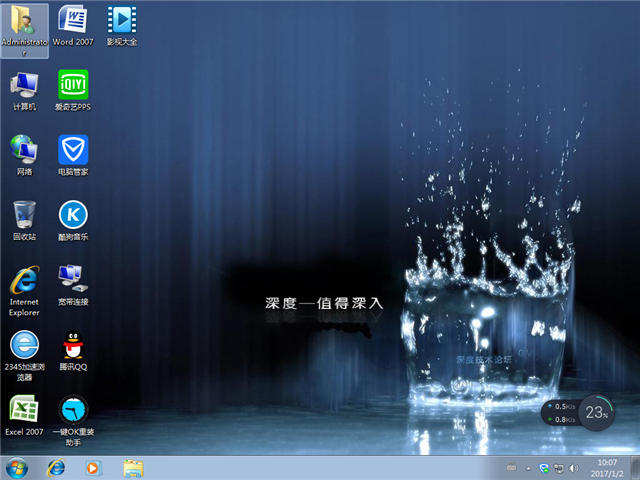Screen dimensions: 640x480
Task: Select the 回收站 Recycle Bin icon
Action: coord(24,214)
